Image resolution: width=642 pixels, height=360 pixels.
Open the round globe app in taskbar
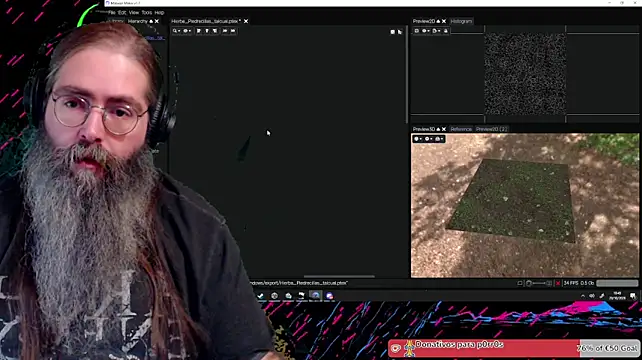(274, 296)
